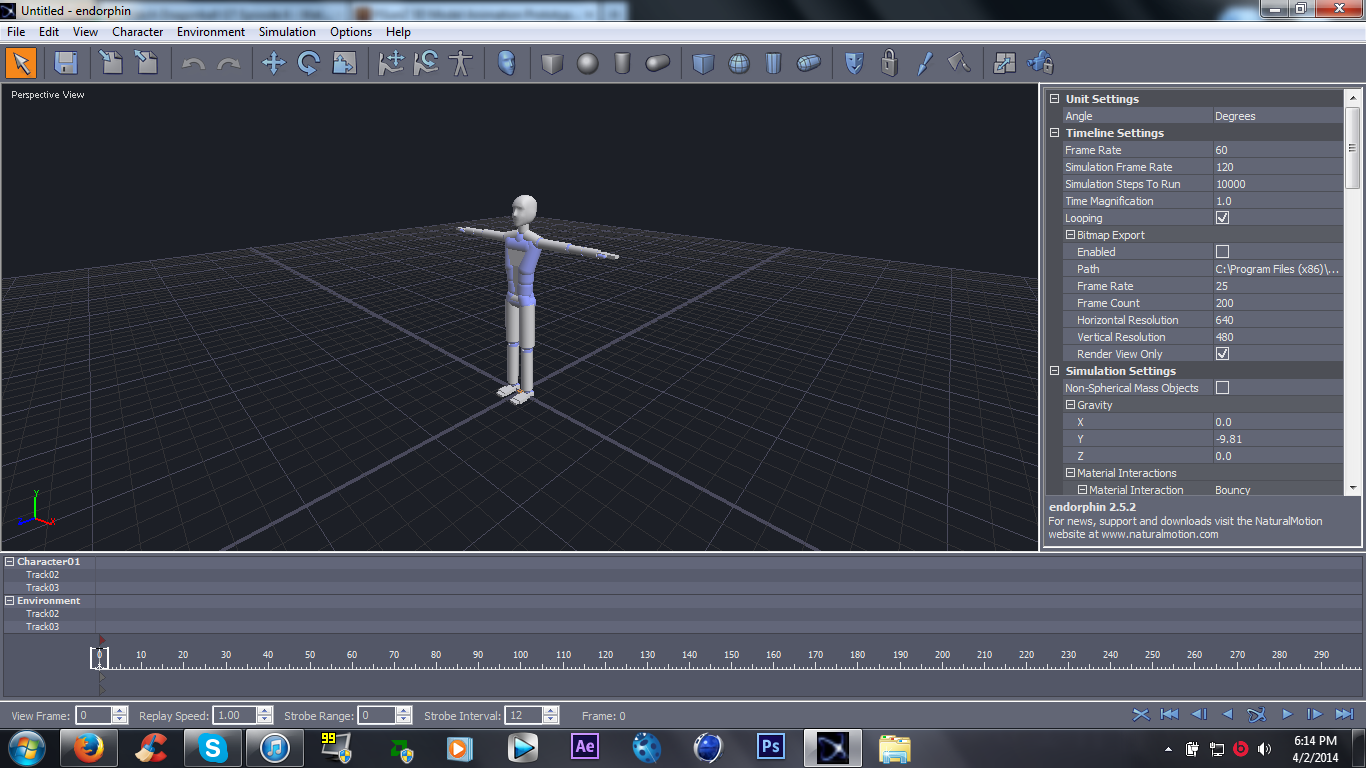Jump to the last frame
Image resolution: width=1366 pixels, height=768 pixels.
[1344, 714]
